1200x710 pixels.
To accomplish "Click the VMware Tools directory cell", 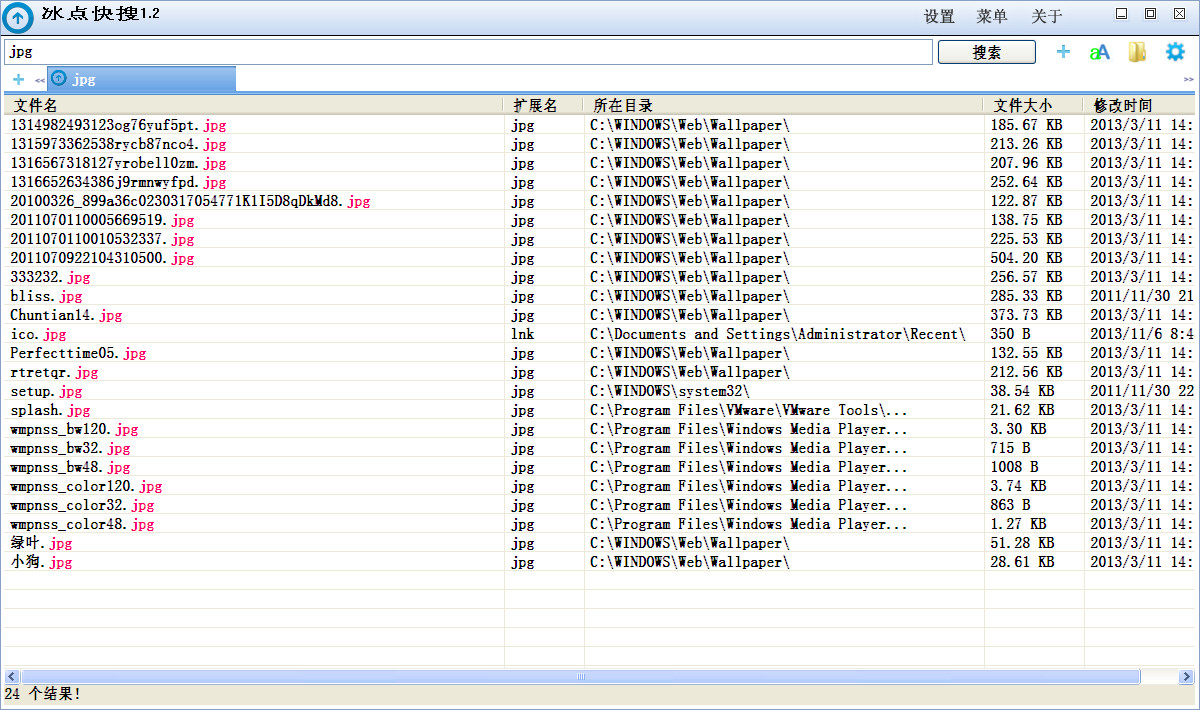I will (749, 410).
